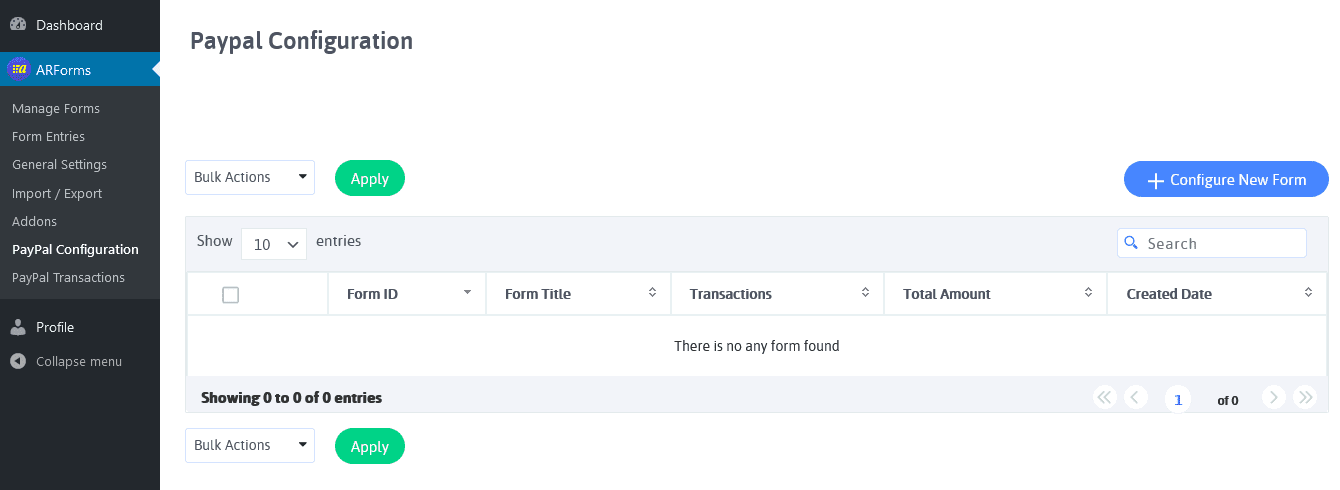Click the search magnifier icon
The width and height of the screenshot is (1340, 490).
pos(1131,243)
